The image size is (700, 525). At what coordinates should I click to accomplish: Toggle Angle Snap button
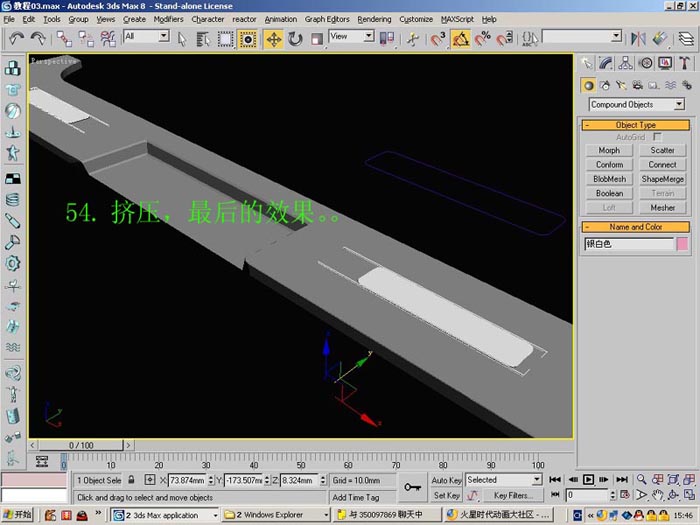click(461, 39)
